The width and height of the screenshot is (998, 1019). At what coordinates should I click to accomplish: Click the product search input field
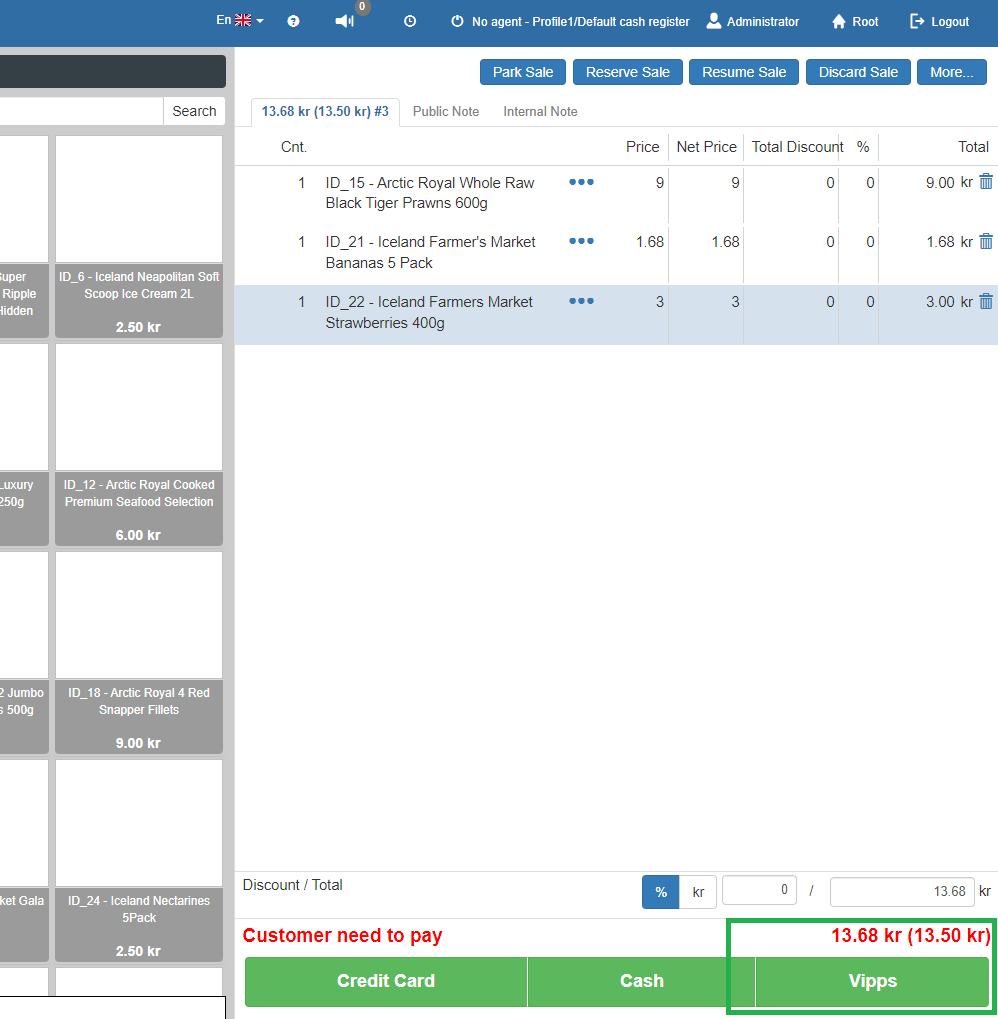[81, 111]
